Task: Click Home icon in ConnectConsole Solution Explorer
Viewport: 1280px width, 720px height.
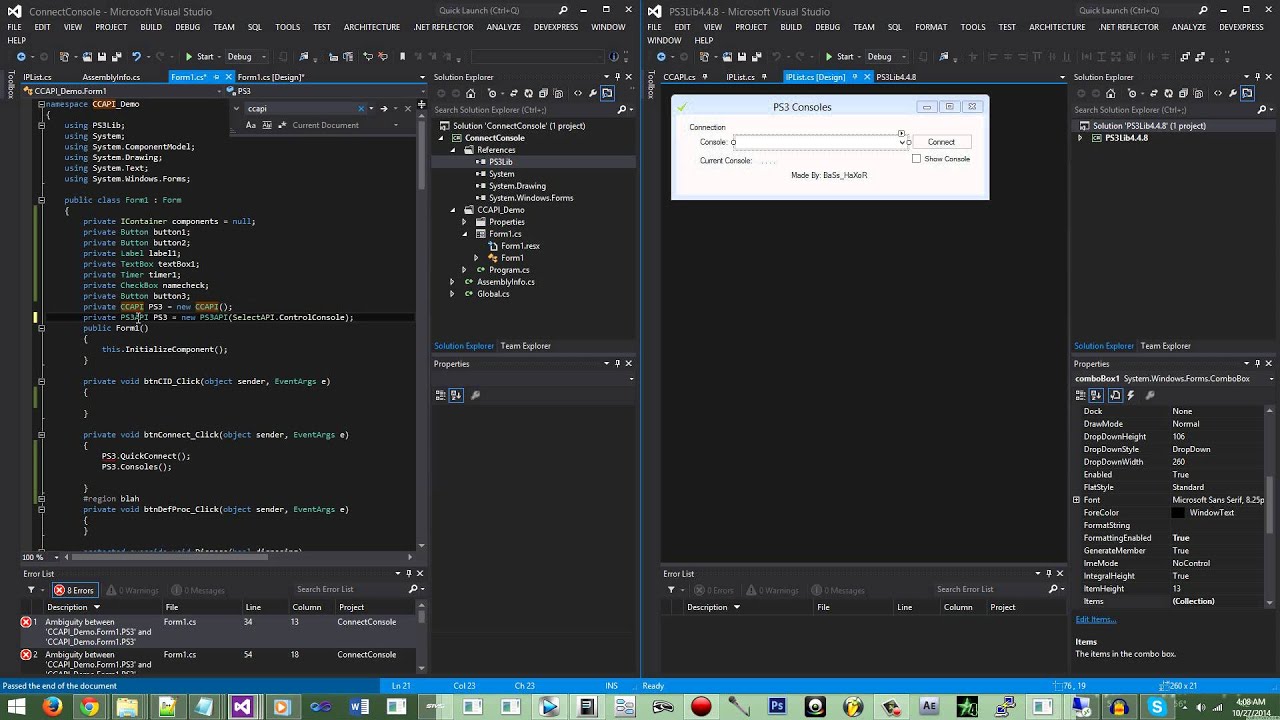Action: coord(471,94)
